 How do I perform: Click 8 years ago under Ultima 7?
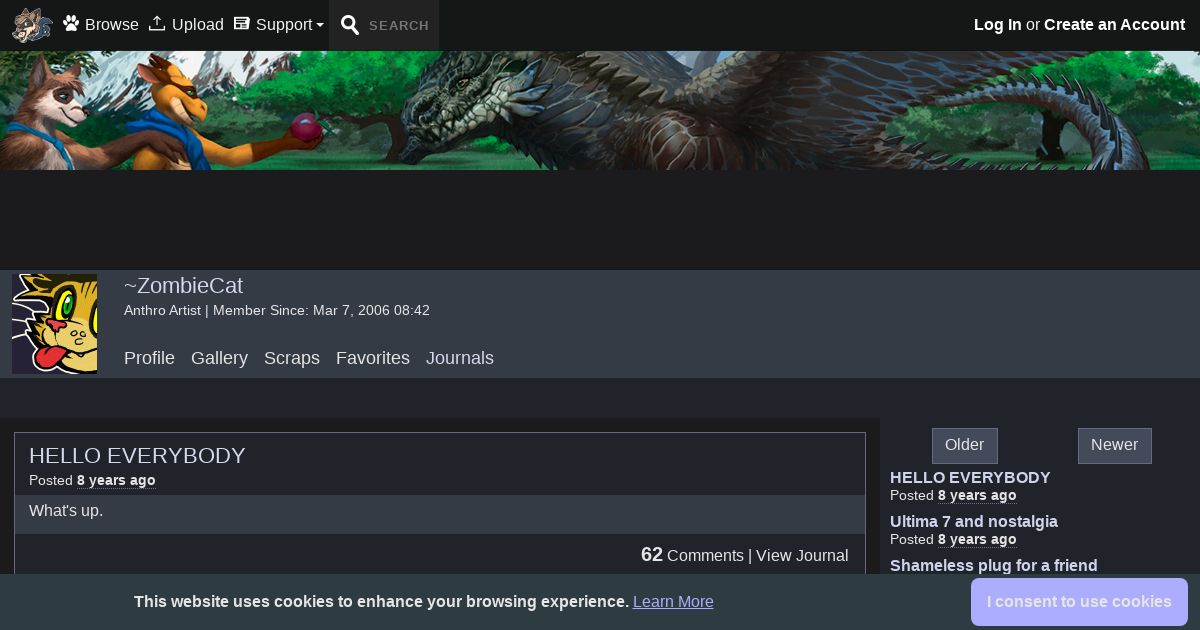(977, 540)
